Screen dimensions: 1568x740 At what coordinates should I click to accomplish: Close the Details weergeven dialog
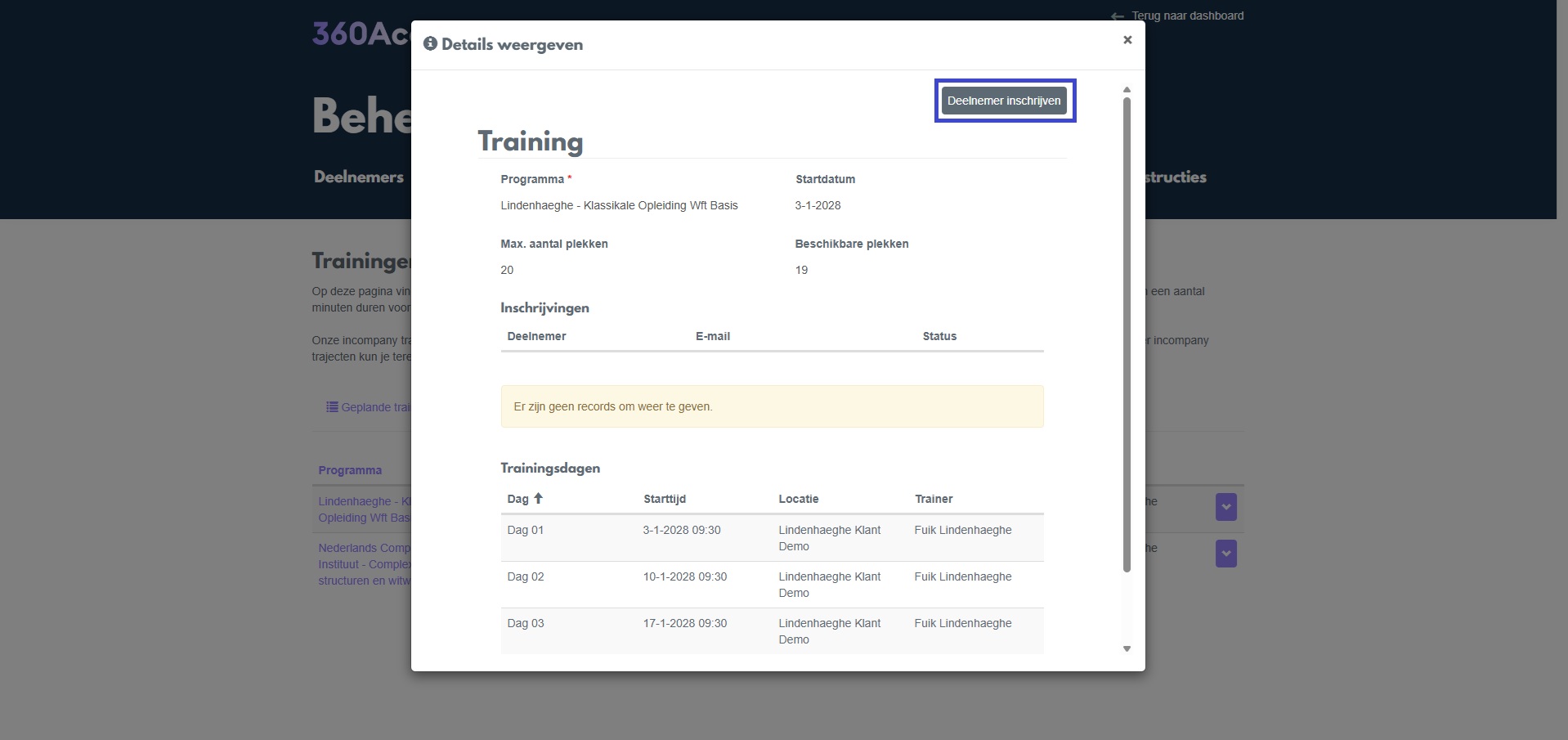click(1127, 40)
